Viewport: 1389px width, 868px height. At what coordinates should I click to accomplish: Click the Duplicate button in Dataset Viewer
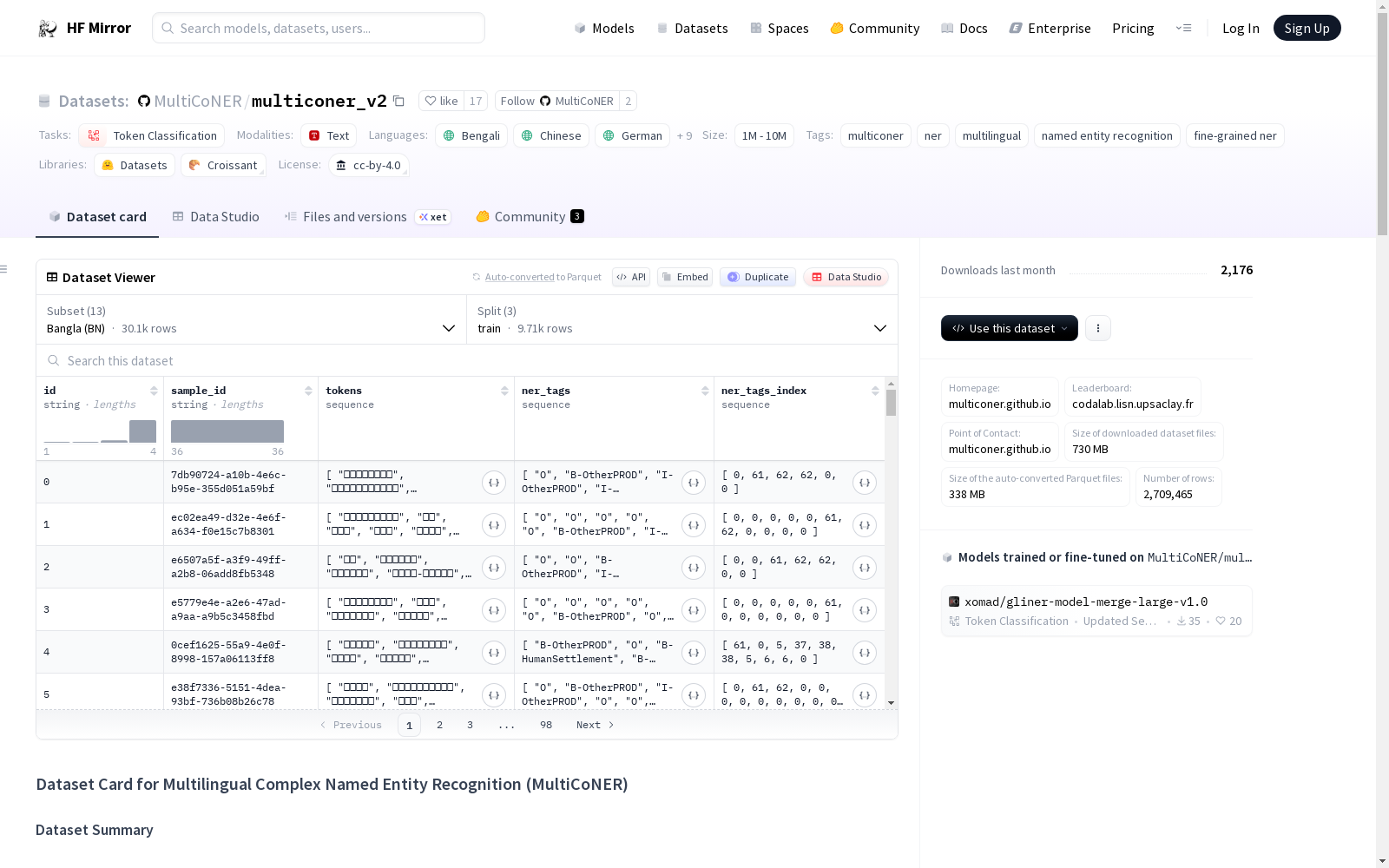758,277
